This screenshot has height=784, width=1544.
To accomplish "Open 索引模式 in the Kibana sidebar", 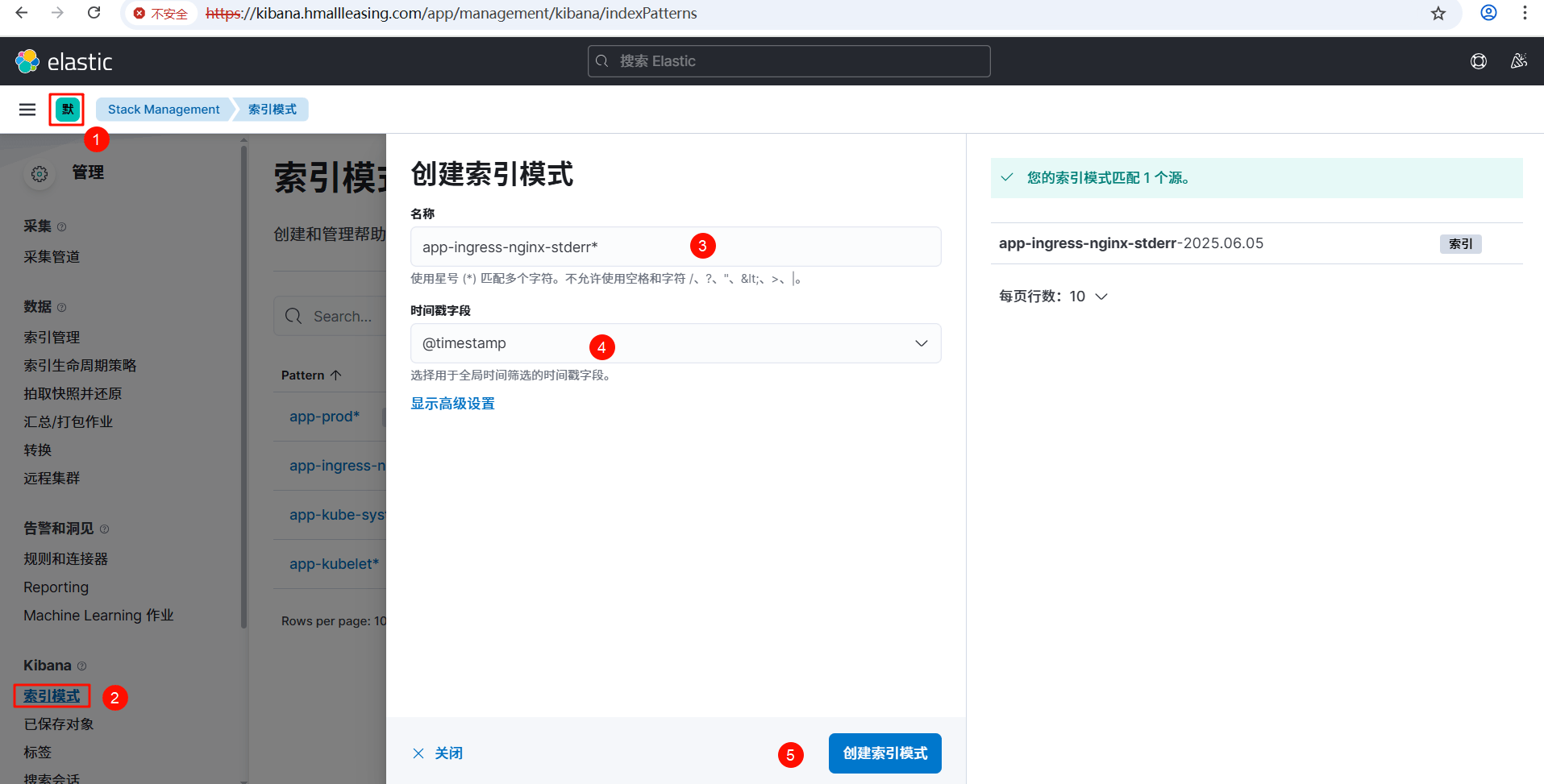I will point(52,695).
